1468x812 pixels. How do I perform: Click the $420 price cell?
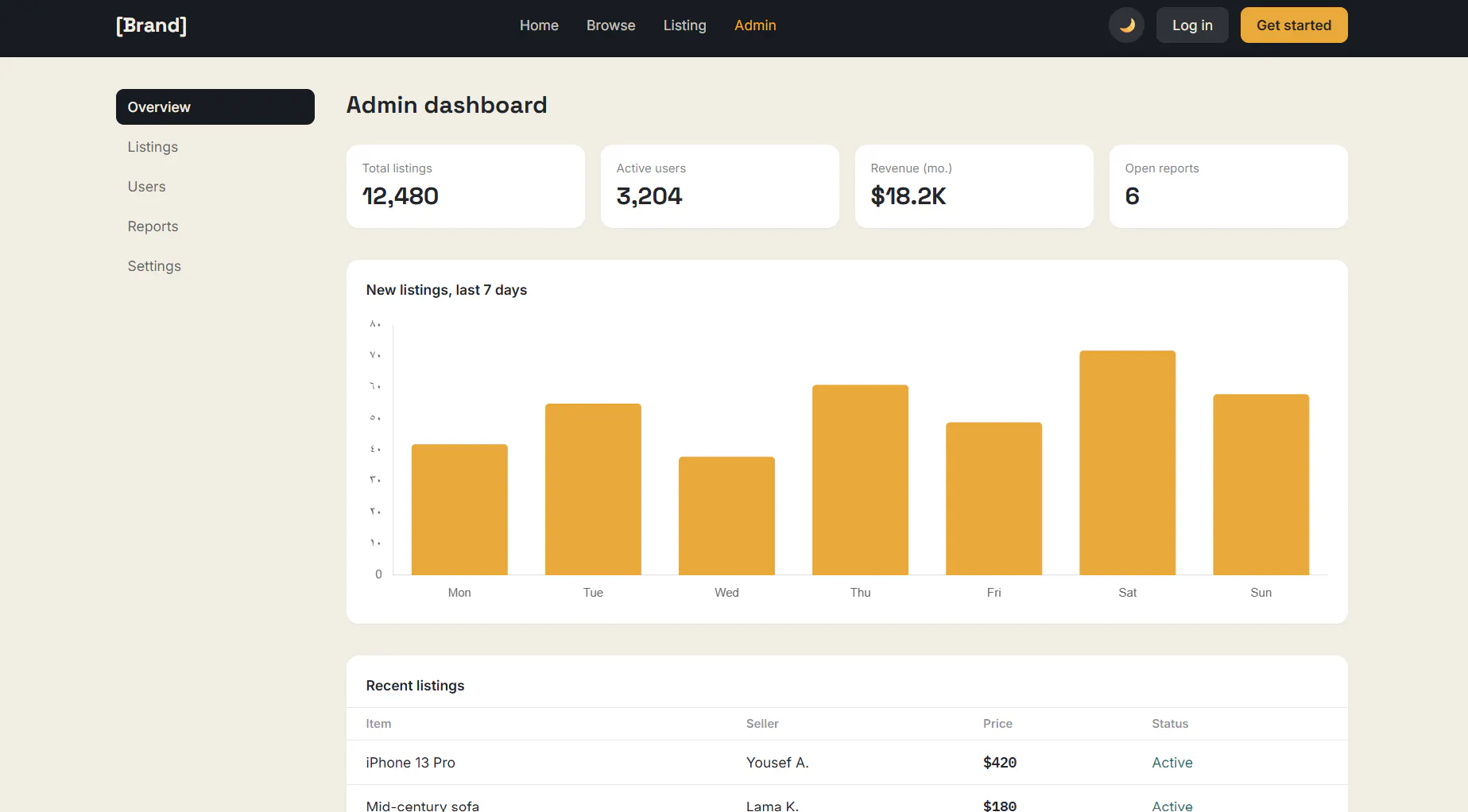click(1000, 763)
